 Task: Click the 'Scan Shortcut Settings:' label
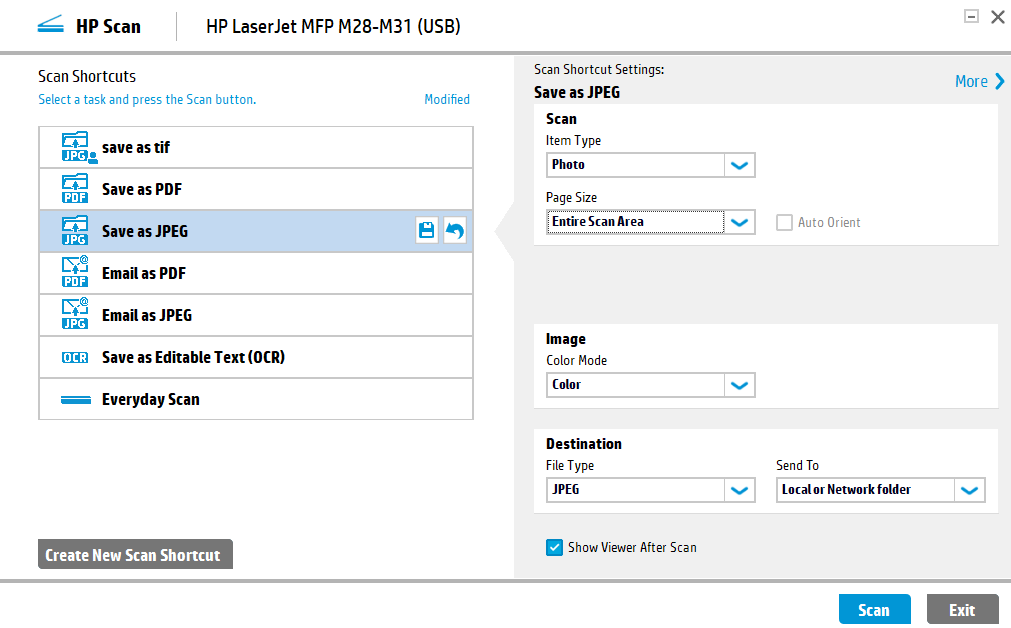pos(599,69)
